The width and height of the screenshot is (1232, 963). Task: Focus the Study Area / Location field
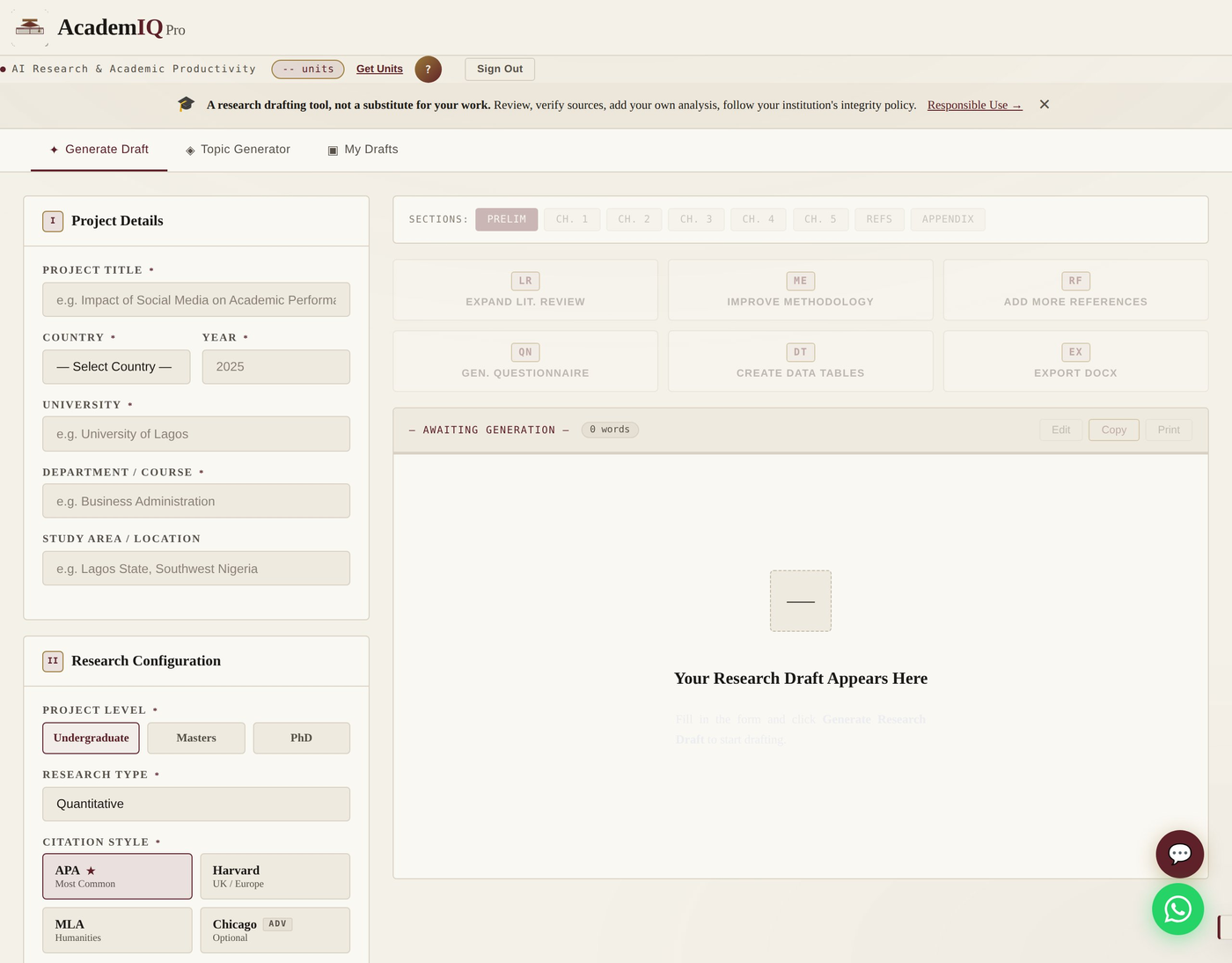coord(196,569)
